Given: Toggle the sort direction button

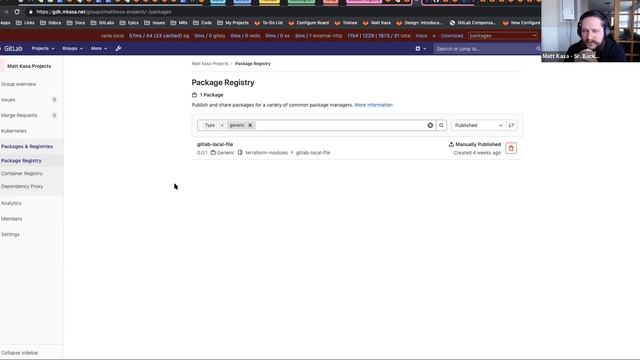Looking at the screenshot, I should [511, 125].
